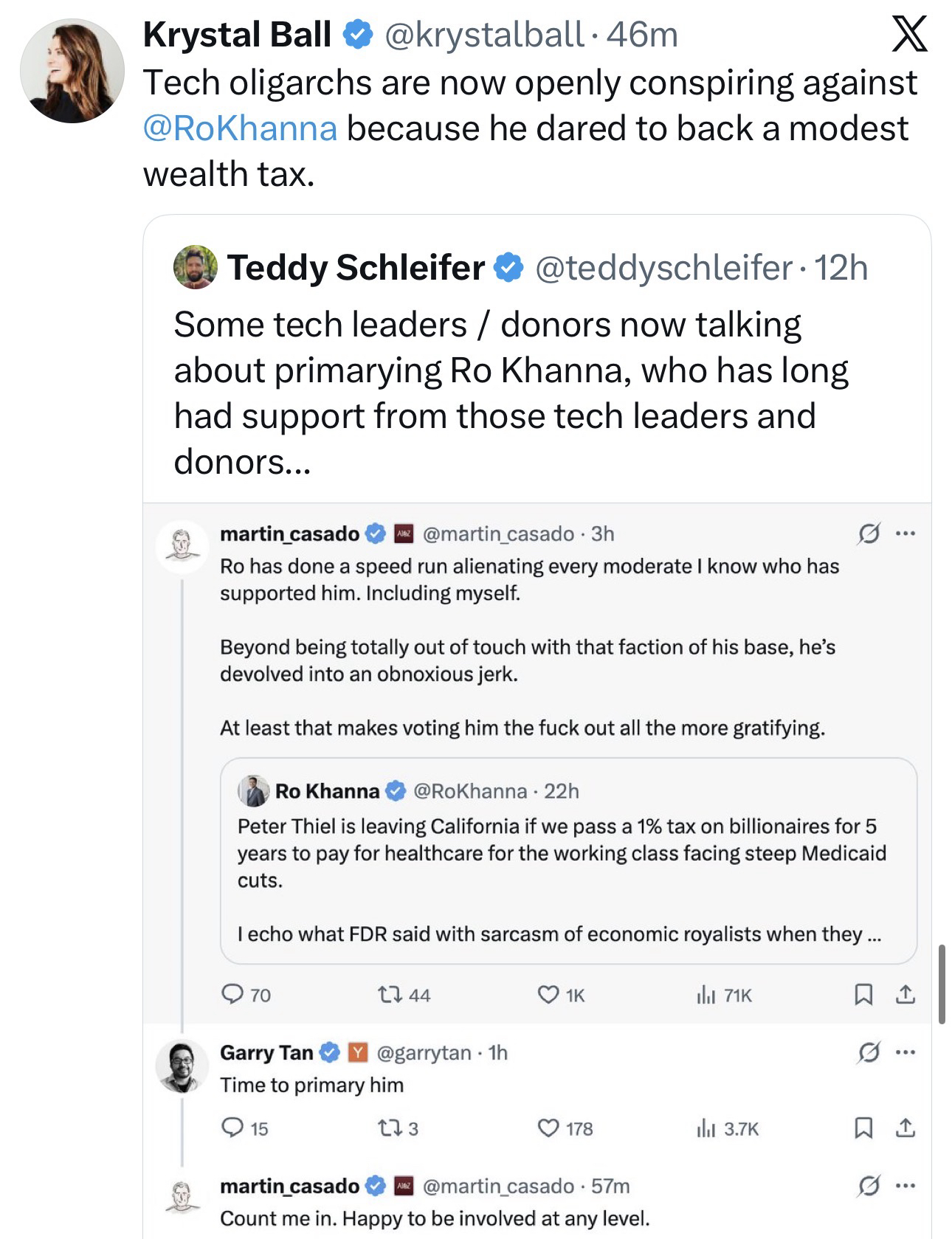Bookmark Garry Tan's post

point(863,1128)
